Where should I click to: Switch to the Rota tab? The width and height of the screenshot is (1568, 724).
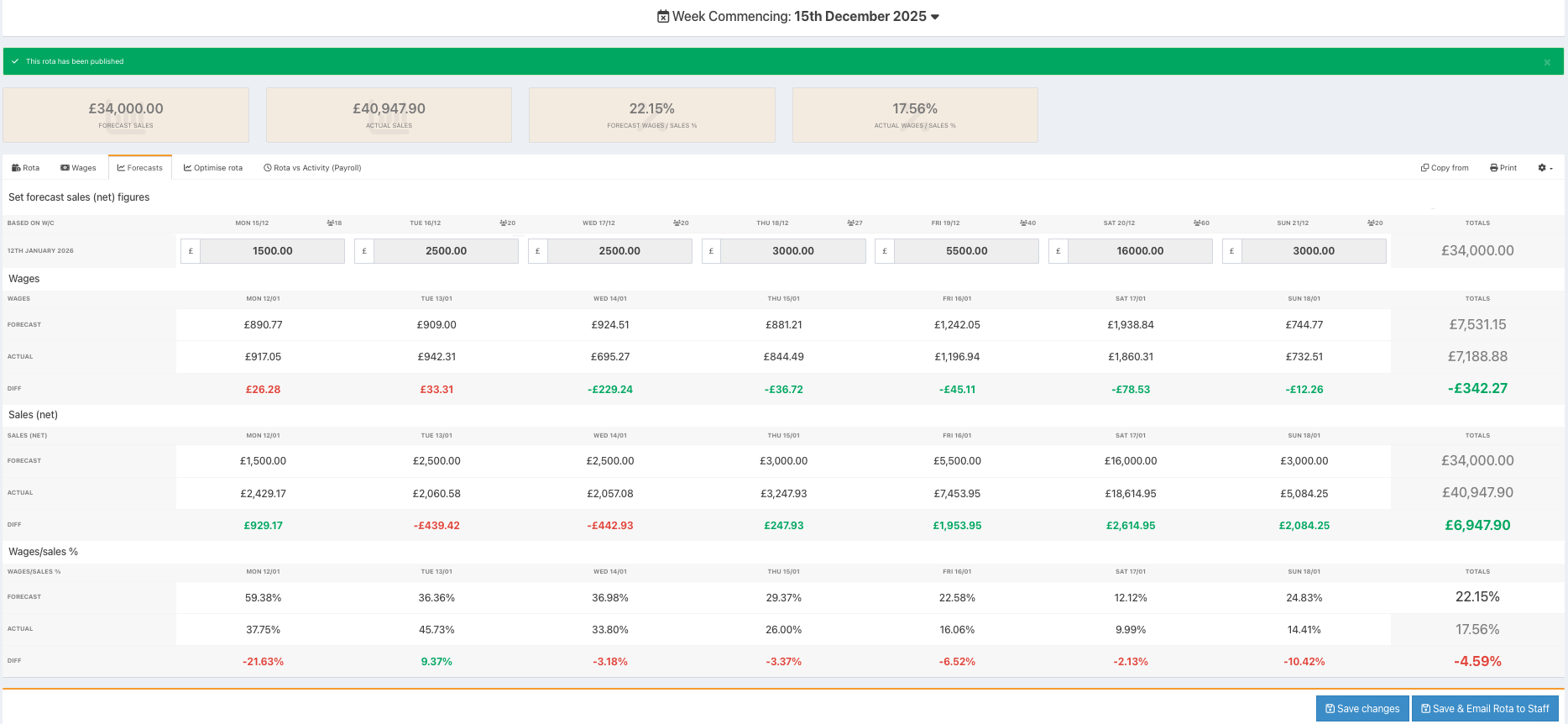(x=26, y=168)
